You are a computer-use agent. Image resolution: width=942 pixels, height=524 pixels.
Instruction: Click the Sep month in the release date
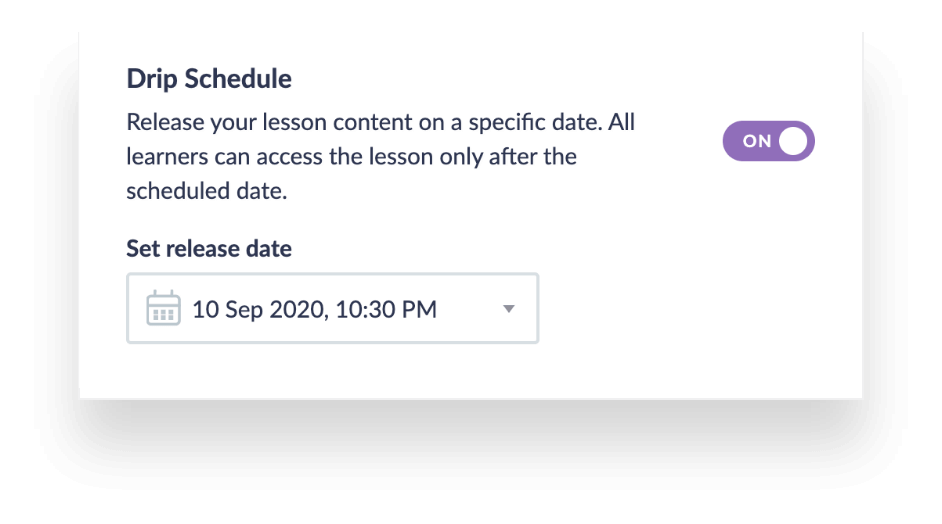click(x=244, y=311)
